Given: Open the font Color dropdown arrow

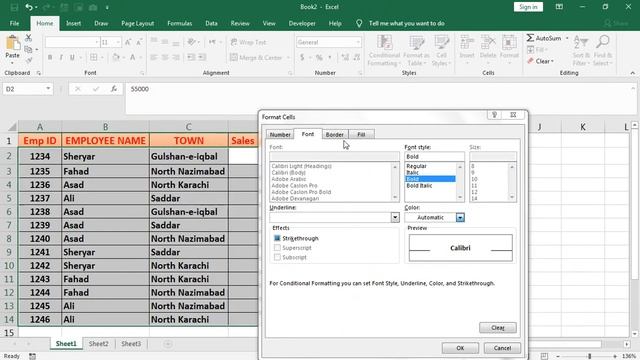Looking at the screenshot, I should (x=460, y=218).
